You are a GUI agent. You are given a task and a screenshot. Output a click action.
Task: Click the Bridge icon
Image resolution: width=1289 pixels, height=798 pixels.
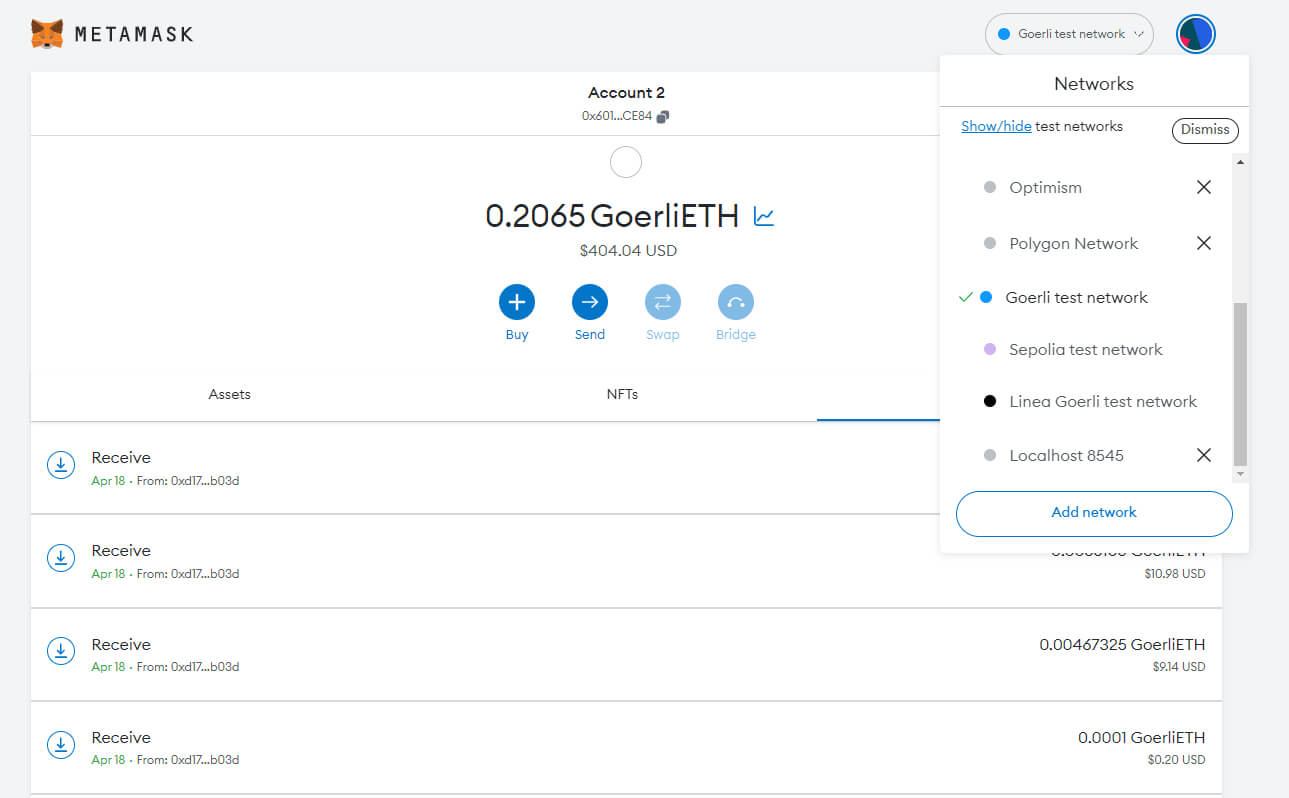pos(735,302)
